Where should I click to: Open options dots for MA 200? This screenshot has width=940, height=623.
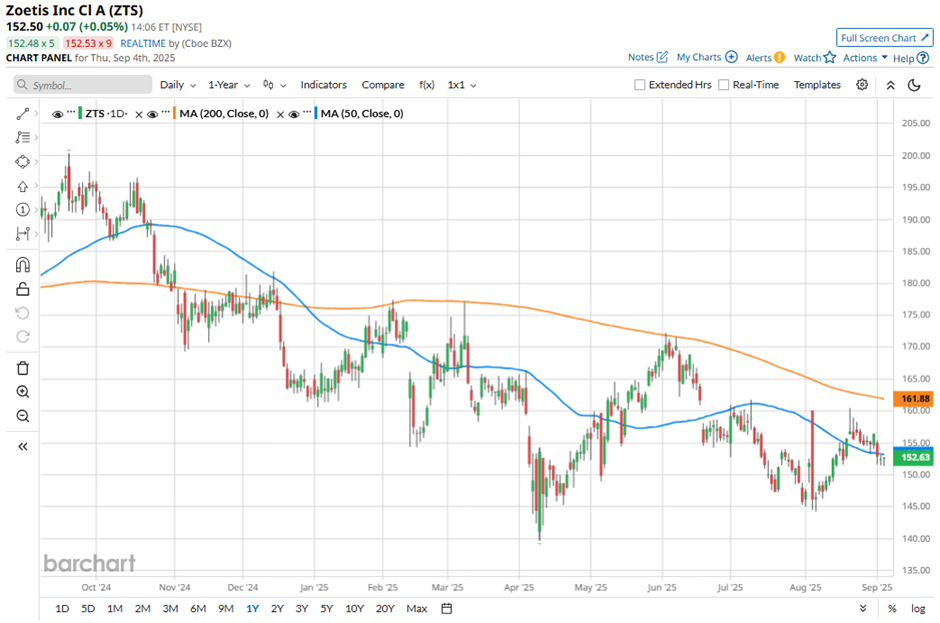pyautogui.click(x=165, y=112)
